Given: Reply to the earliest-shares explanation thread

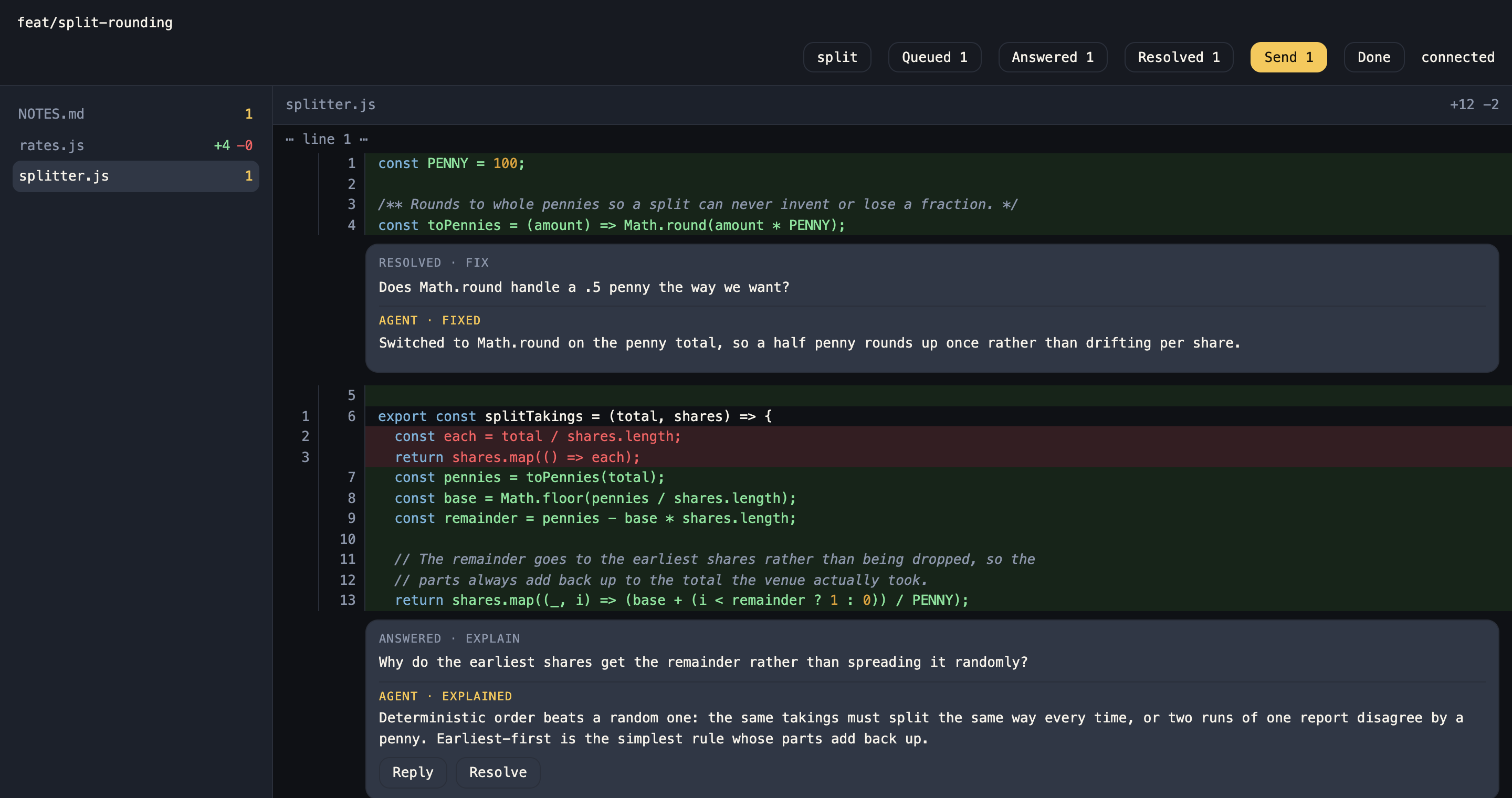Looking at the screenshot, I should [413, 772].
